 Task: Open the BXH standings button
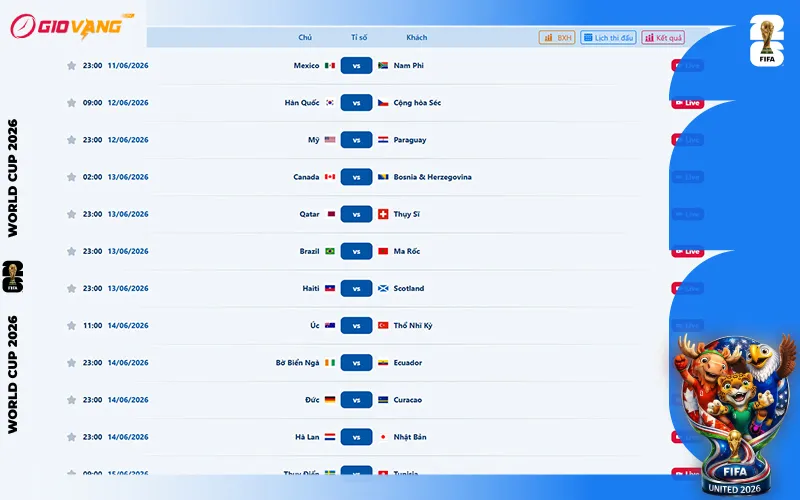557,38
